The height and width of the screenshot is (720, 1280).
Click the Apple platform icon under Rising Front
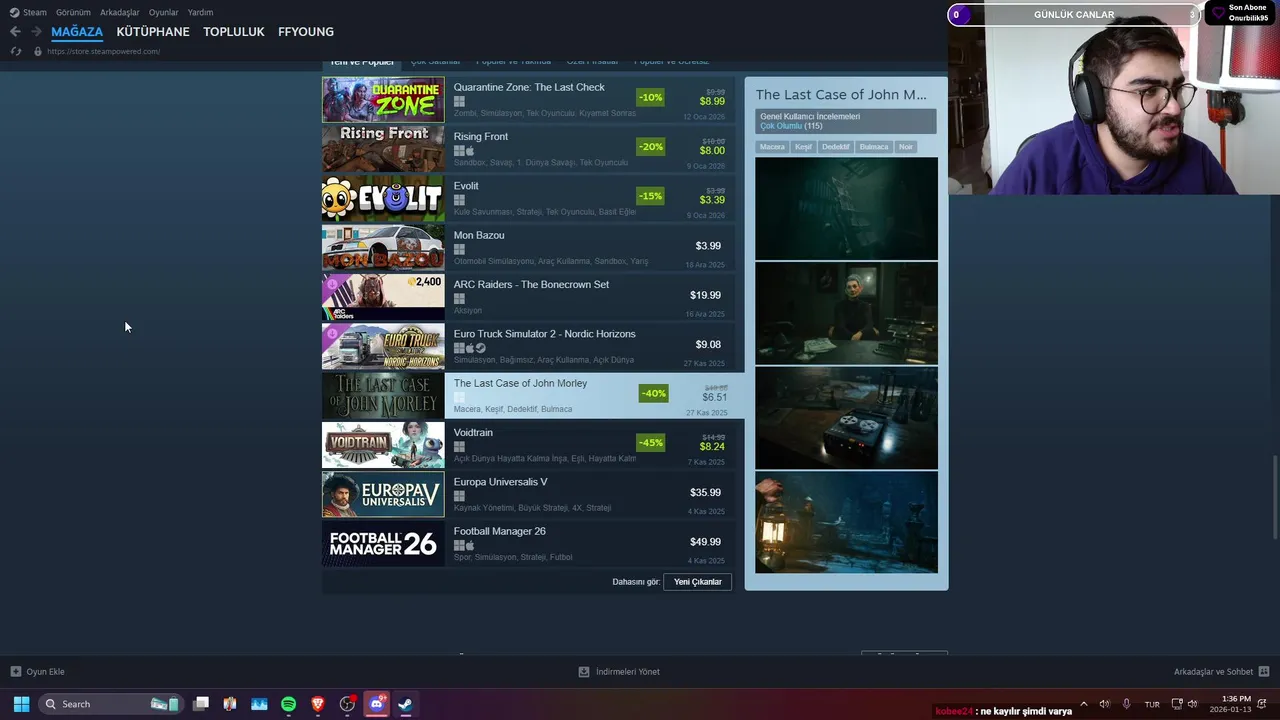point(470,151)
